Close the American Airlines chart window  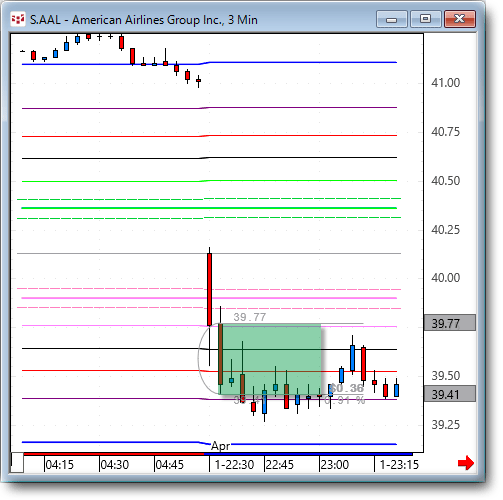[460, 19]
